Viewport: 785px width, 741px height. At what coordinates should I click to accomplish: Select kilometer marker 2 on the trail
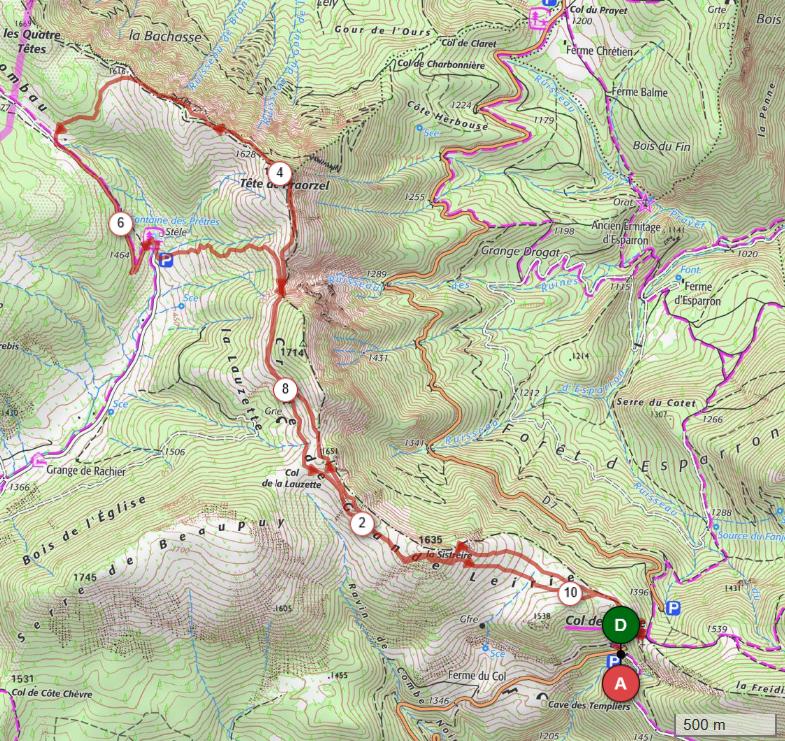click(x=362, y=524)
